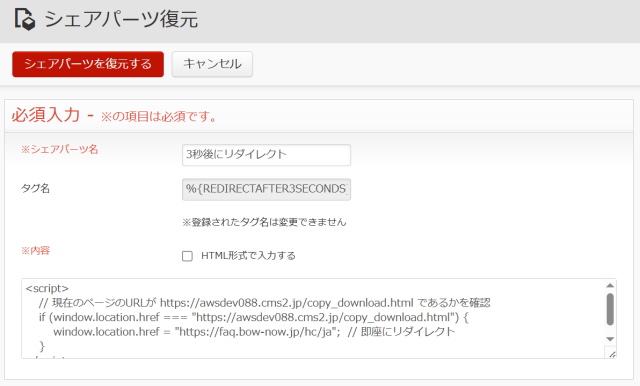Viewport: 640px width, 386px height.
Task: Click the textarea scroll down arrow
Action: [x=610, y=339]
